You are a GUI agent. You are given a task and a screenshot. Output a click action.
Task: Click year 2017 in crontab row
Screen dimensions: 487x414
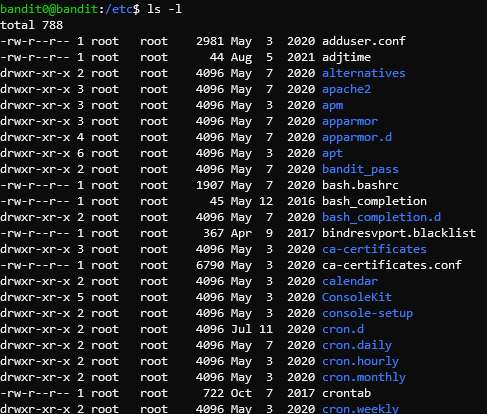(x=301, y=393)
